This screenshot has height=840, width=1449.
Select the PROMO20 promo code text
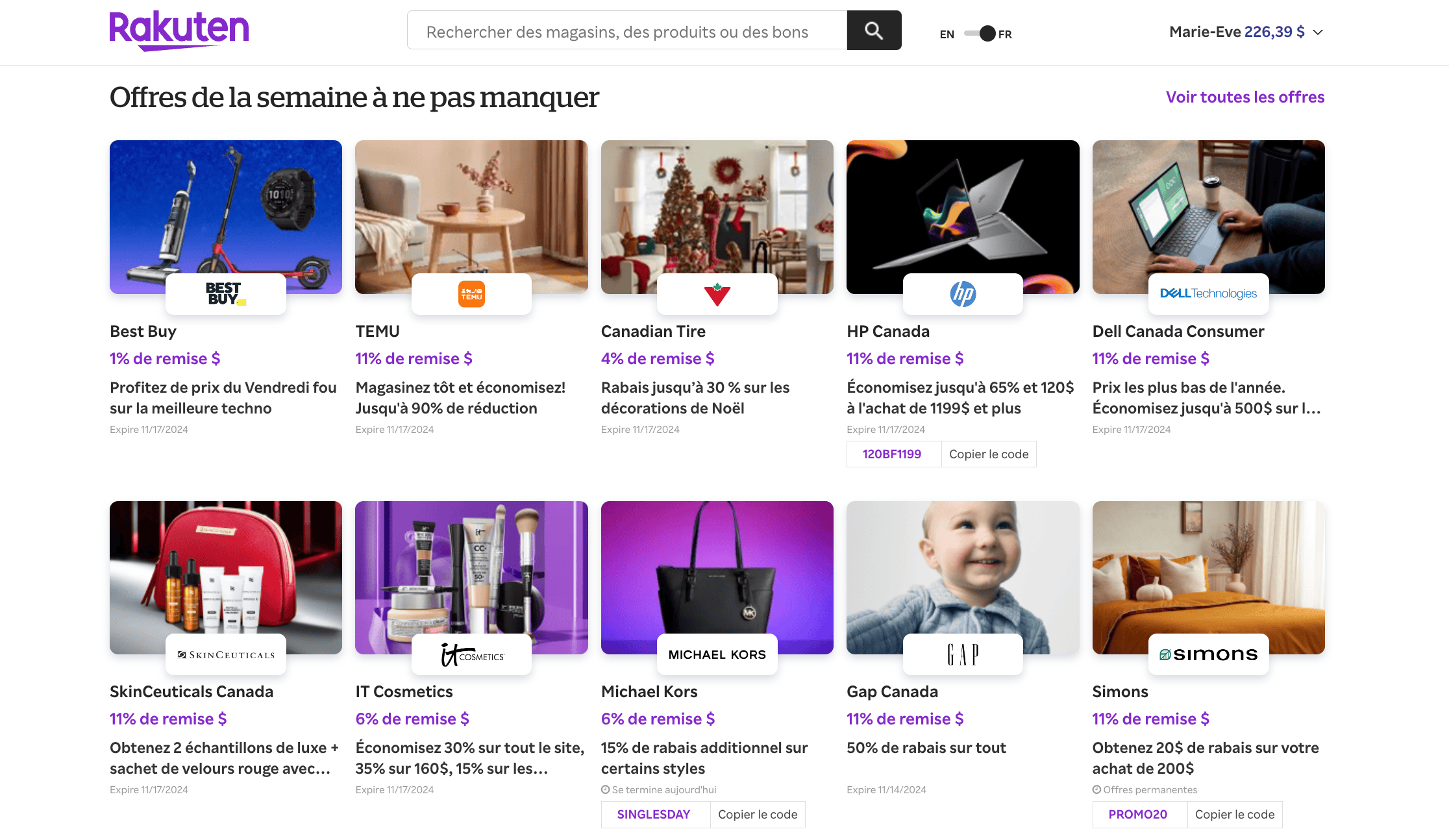point(1138,815)
